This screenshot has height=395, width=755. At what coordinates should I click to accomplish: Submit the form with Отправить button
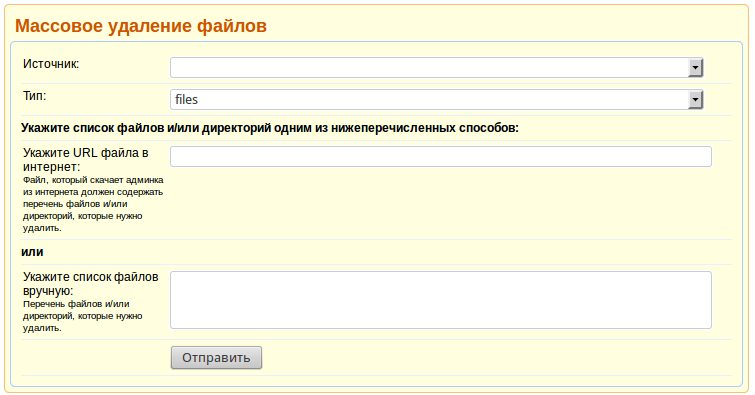tap(216, 358)
